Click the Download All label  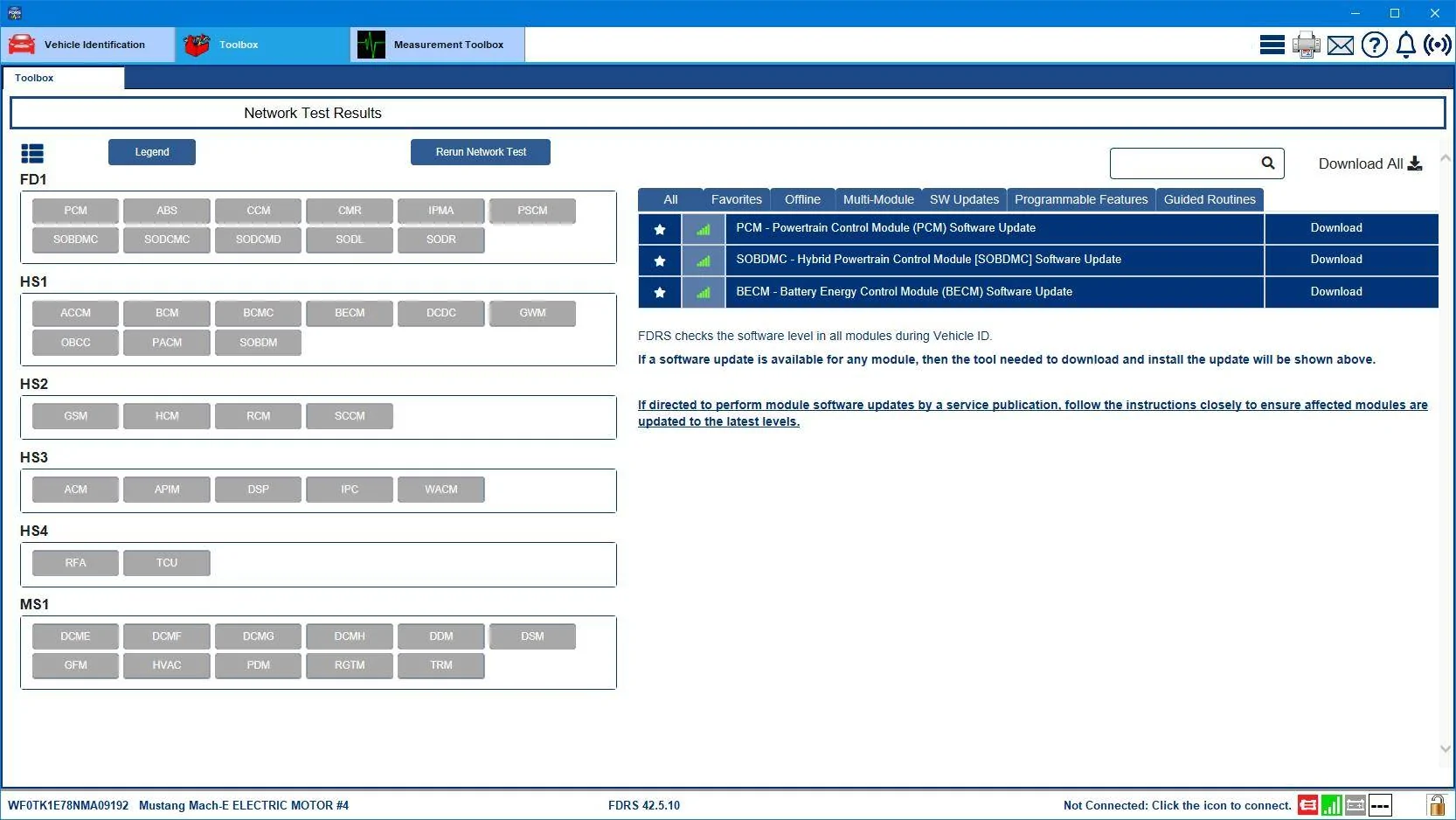[x=1360, y=163]
